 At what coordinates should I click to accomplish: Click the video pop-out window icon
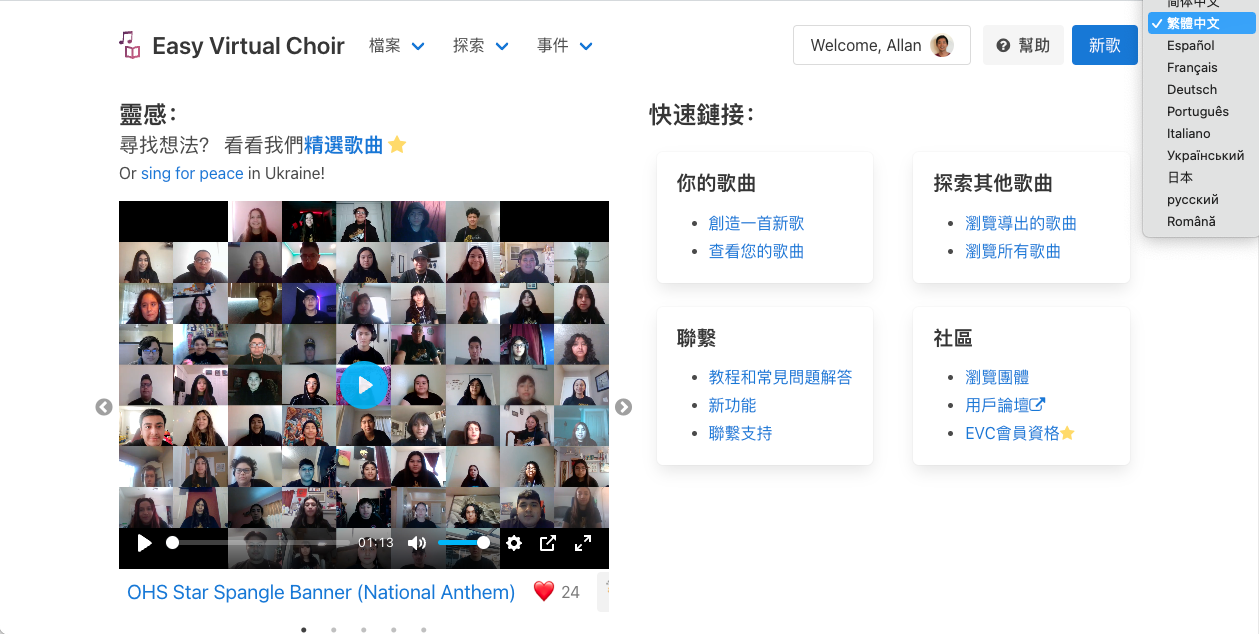tap(548, 543)
